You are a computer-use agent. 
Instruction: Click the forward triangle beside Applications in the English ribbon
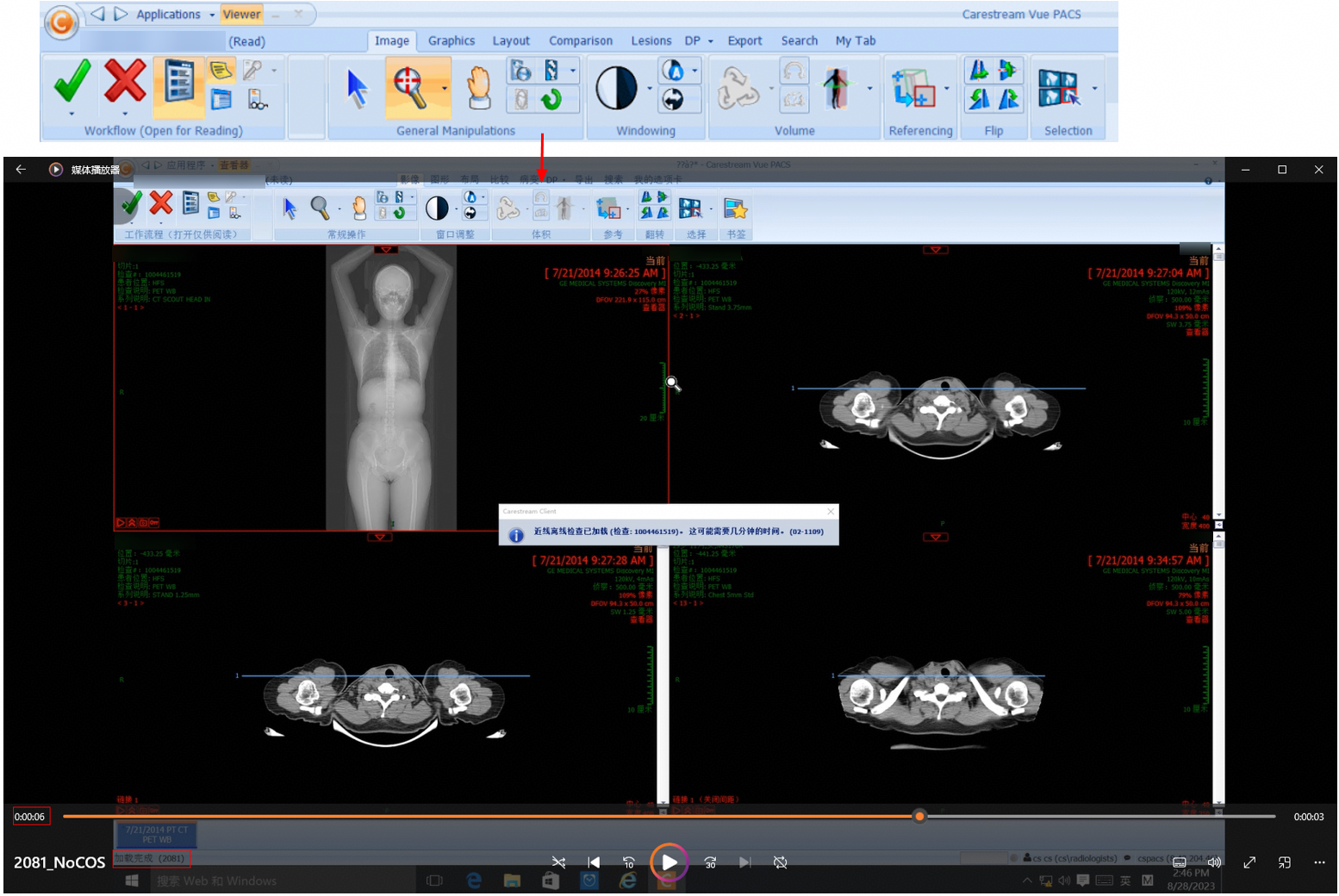[121, 14]
